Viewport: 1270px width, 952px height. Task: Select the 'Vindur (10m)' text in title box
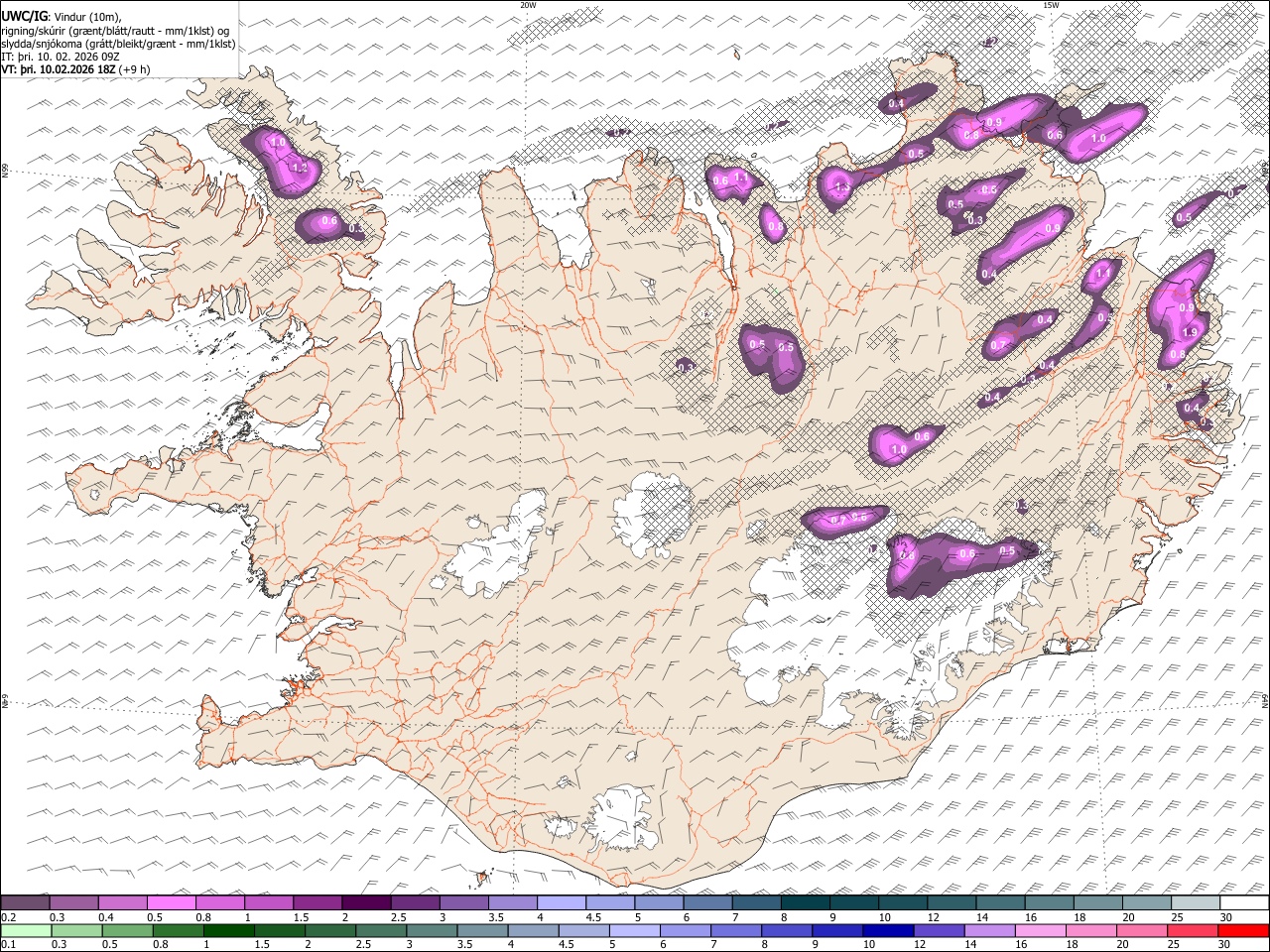click(x=87, y=17)
